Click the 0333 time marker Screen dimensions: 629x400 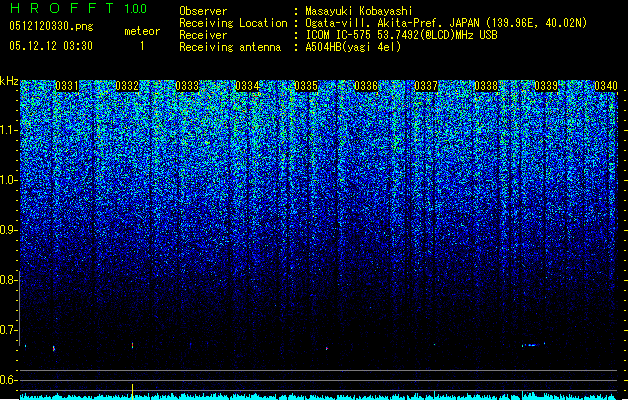click(187, 86)
